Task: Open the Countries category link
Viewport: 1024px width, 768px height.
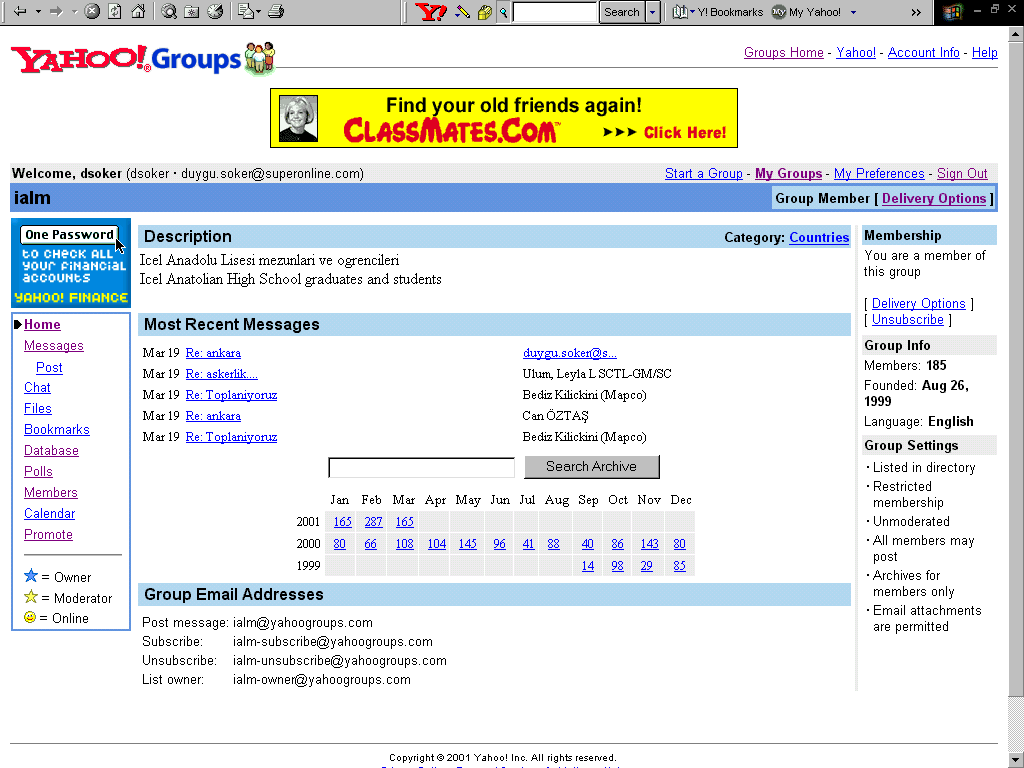Action: click(819, 237)
